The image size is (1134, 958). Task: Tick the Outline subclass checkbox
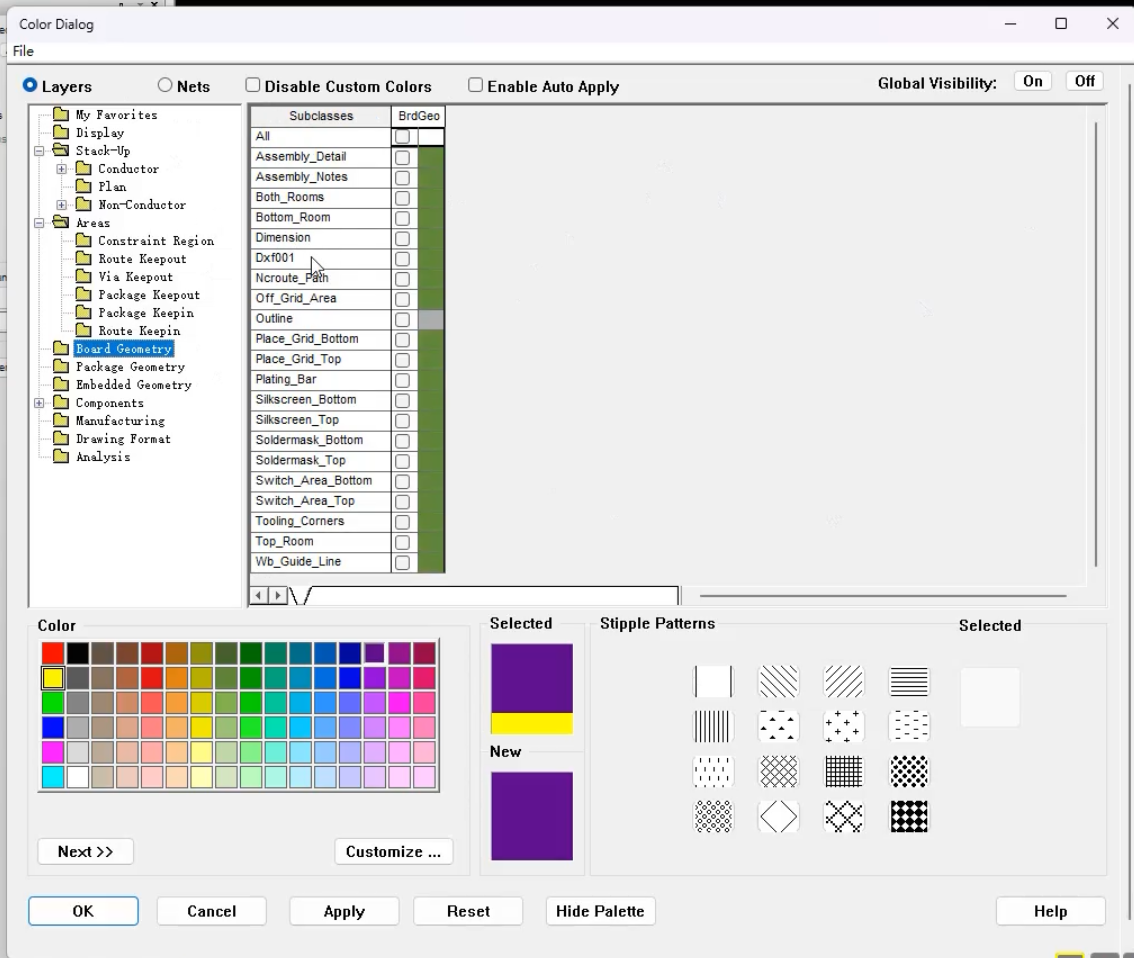click(403, 319)
